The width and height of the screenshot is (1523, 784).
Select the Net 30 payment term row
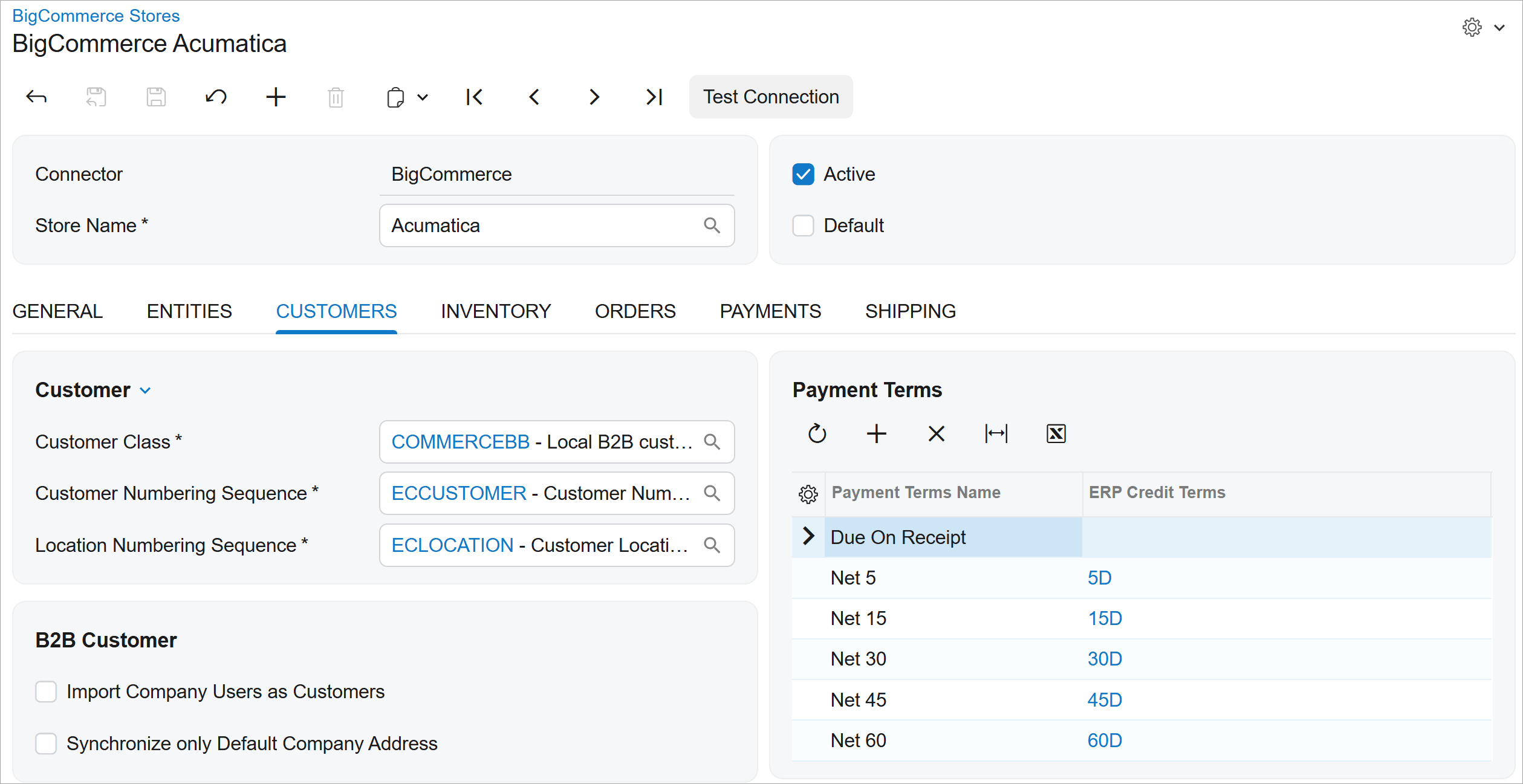[x=1141, y=659]
